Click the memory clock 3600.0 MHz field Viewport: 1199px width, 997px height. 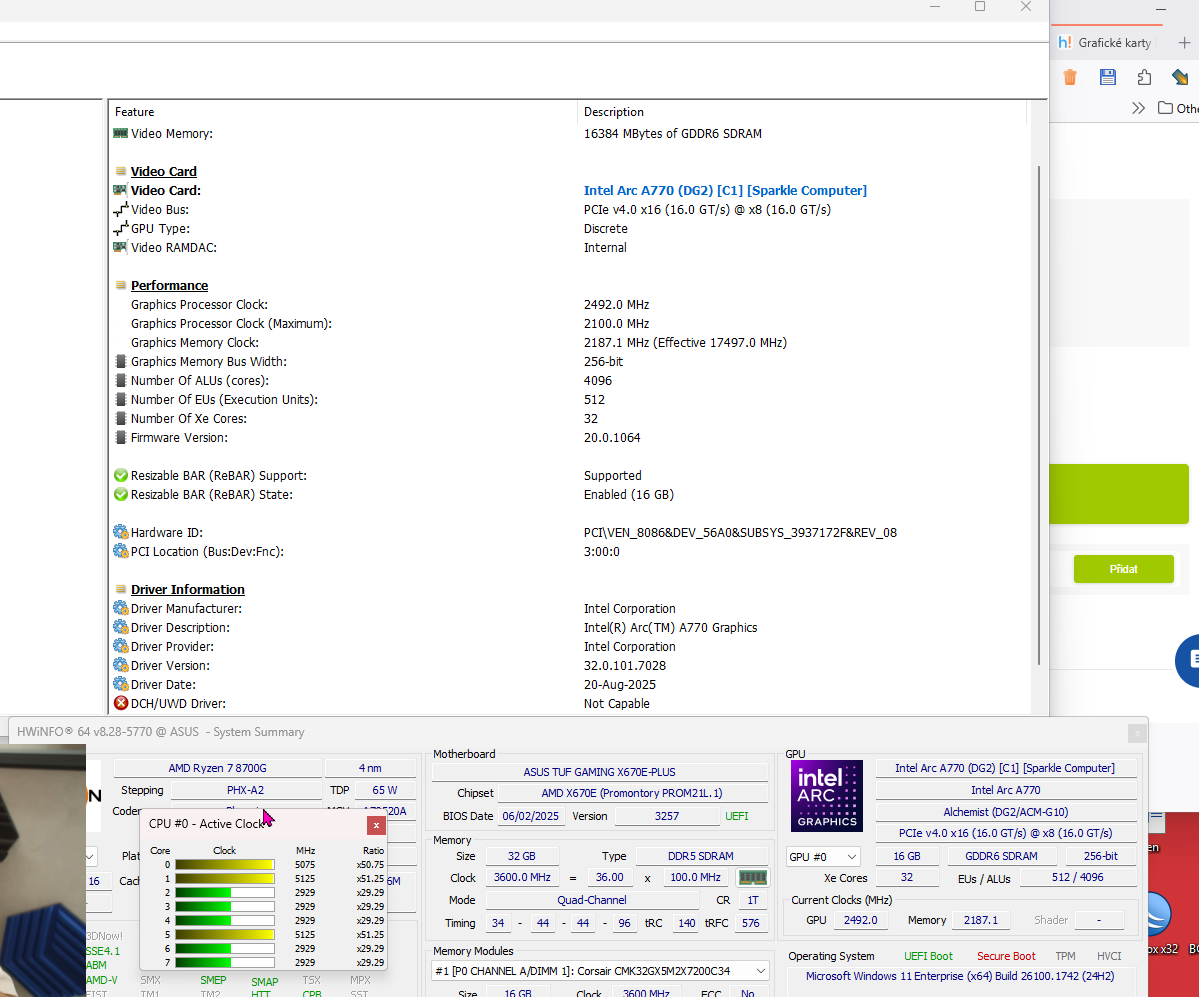coord(522,877)
